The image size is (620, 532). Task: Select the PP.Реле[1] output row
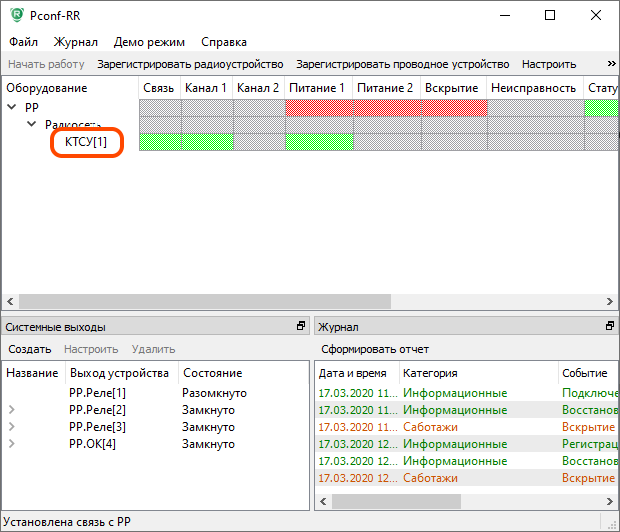97,393
